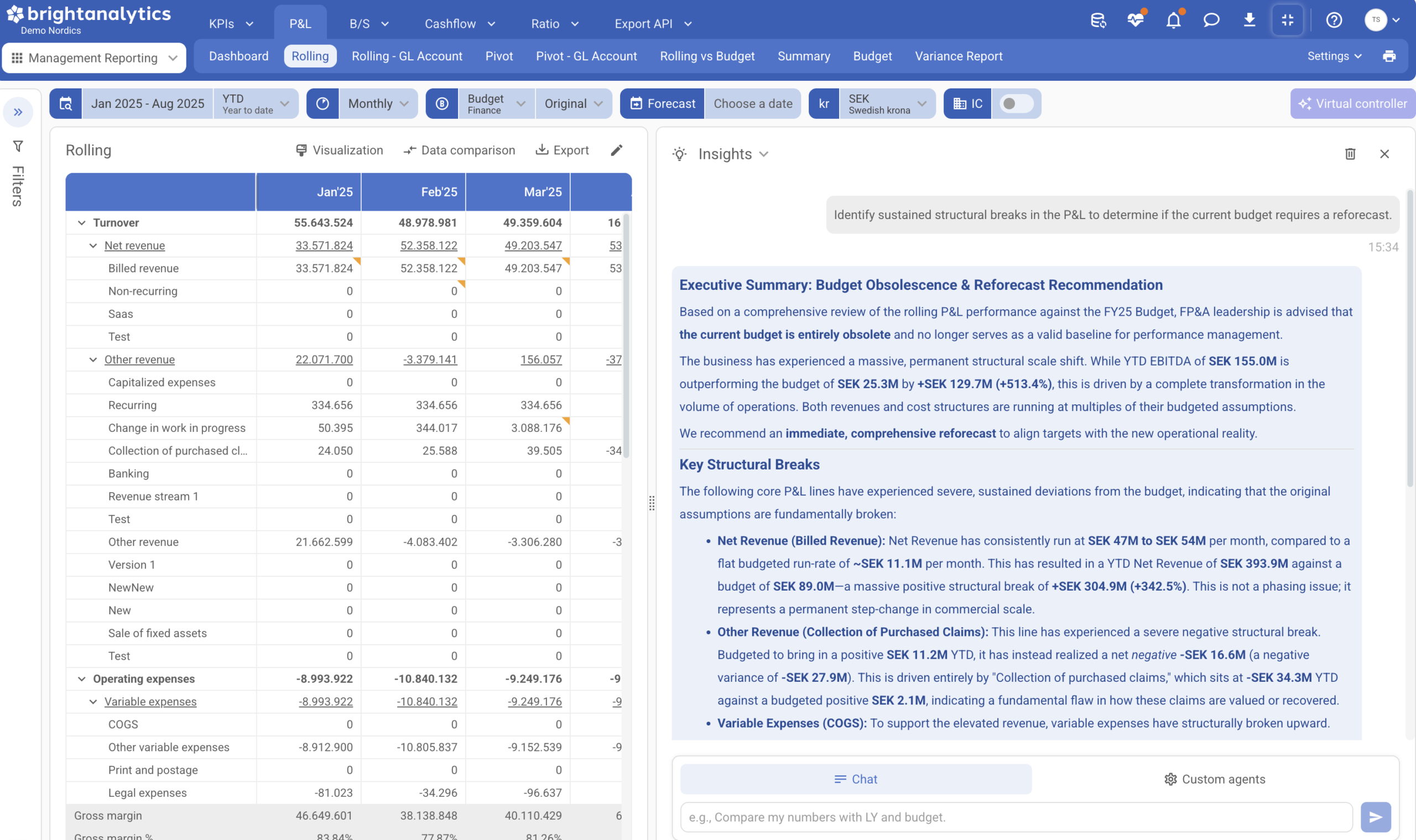Delete Insights conversation with trash icon
Viewport: 1416px width, 840px height.
(x=1350, y=154)
